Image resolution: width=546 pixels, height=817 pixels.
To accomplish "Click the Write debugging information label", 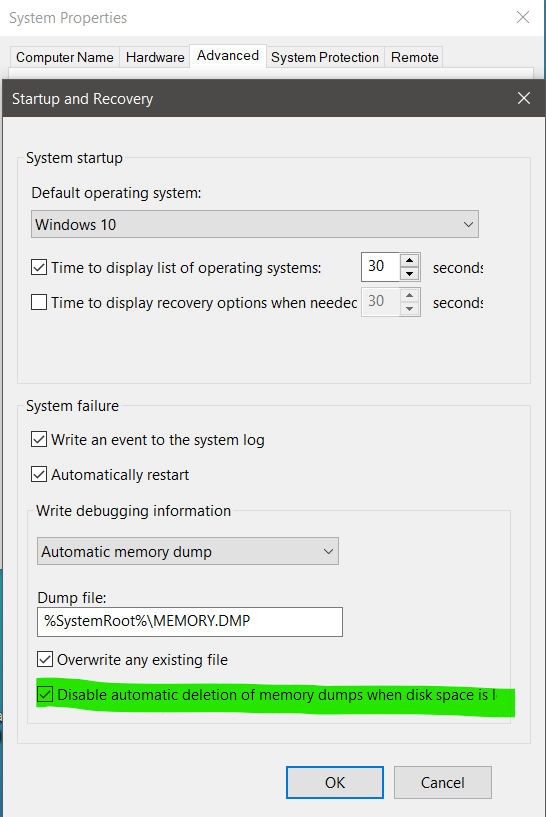I will (x=133, y=511).
